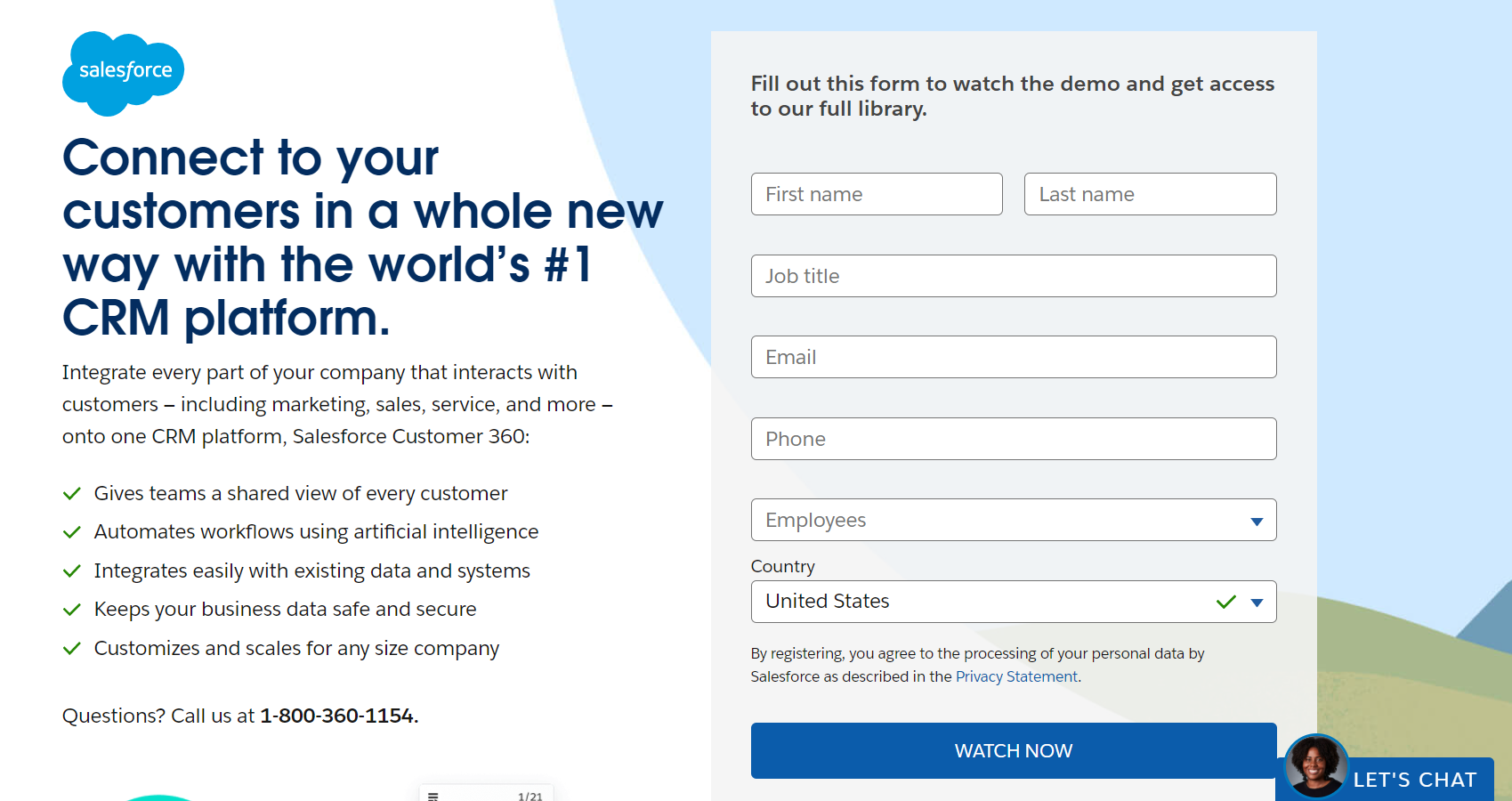This screenshot has height=801, width=1512.
Task: Open the Employees dropdown
Action: coord(1014,520)
